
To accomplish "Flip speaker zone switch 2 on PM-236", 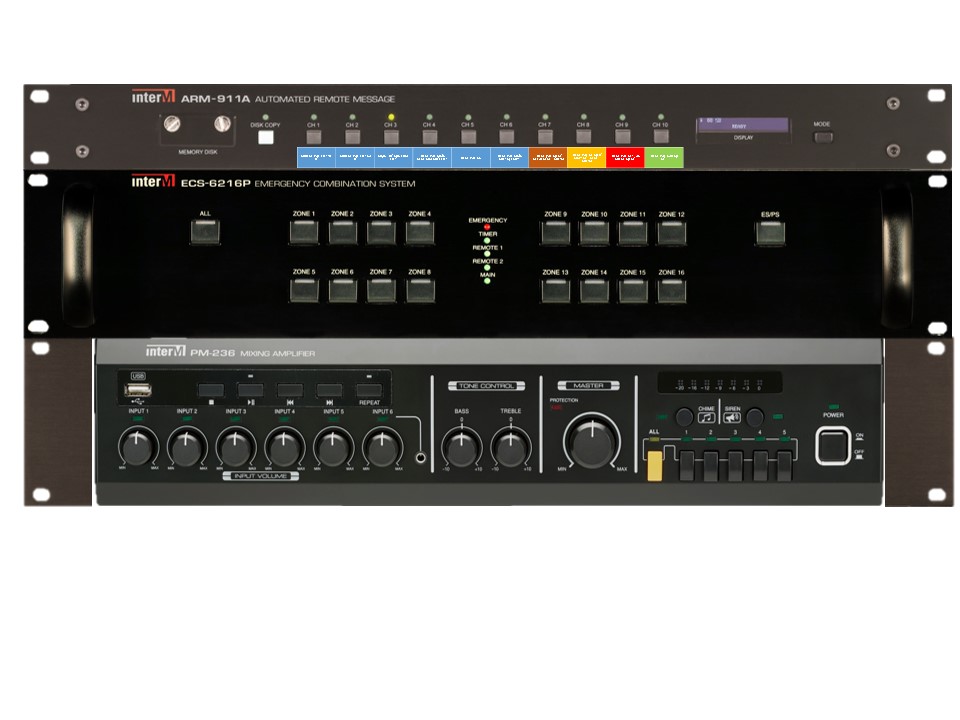I will tap(711, 465).
